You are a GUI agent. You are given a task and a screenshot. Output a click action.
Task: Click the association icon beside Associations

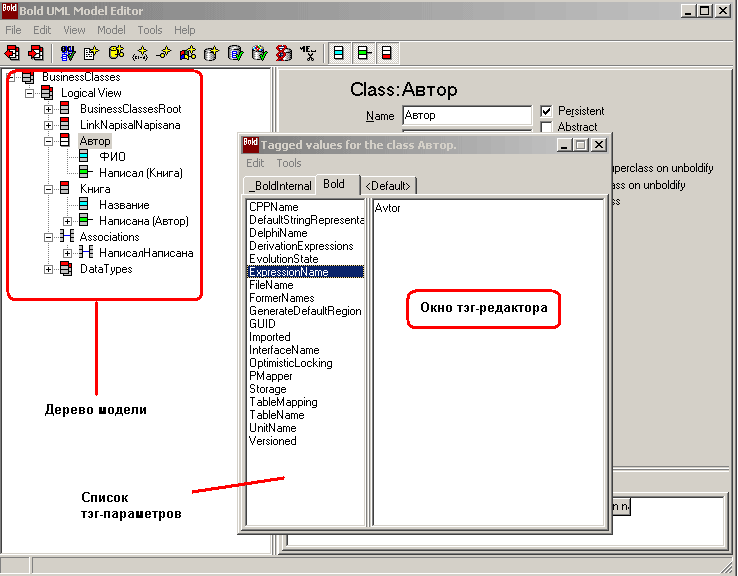(x=66, y=236)
